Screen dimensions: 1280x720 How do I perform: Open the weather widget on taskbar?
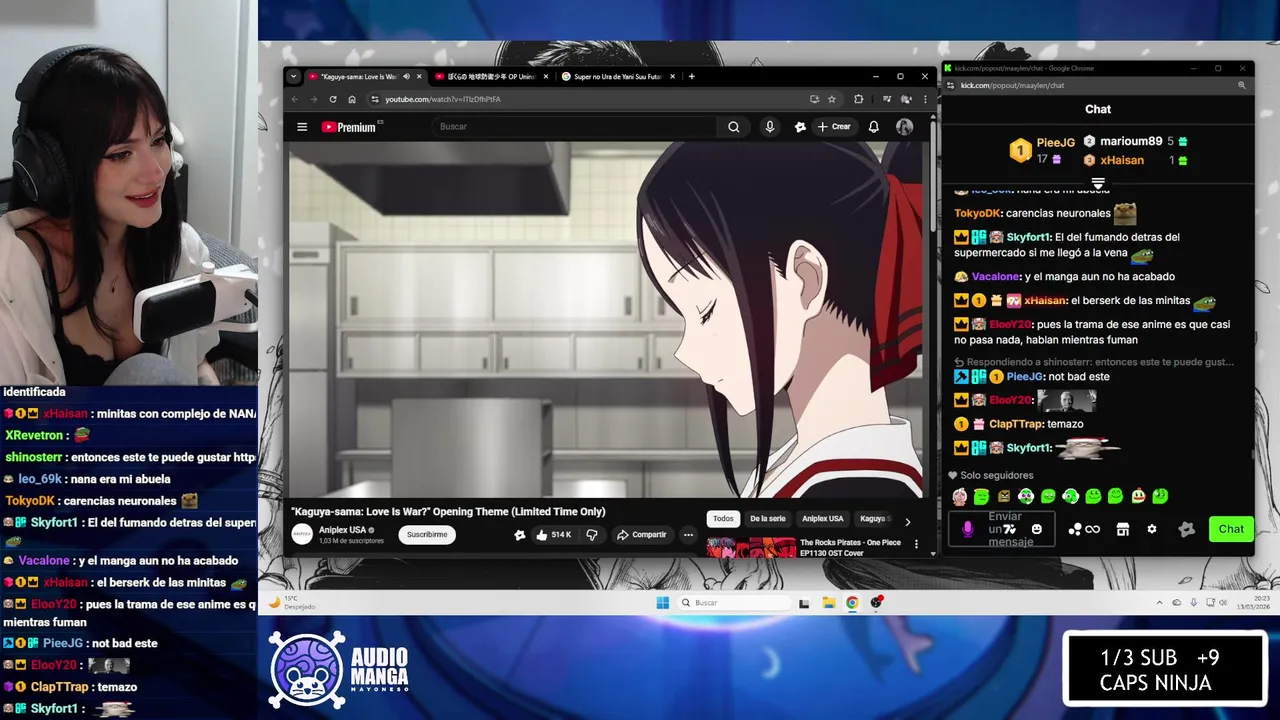pos(292,603)
